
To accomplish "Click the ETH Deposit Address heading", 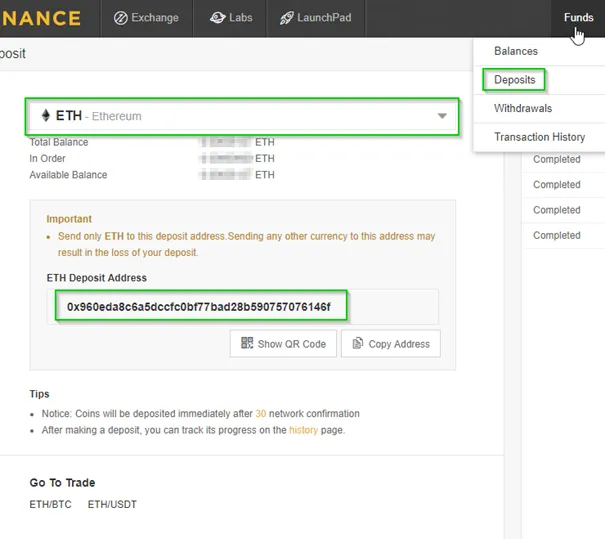I will click(x=96, y=278).
